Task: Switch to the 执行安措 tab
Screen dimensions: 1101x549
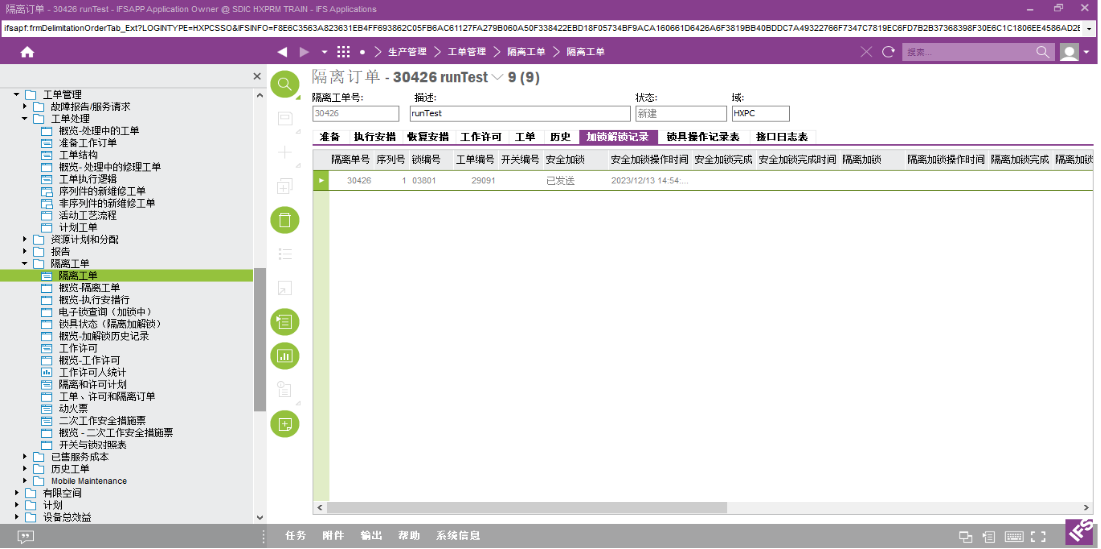Action: [374, 137]
